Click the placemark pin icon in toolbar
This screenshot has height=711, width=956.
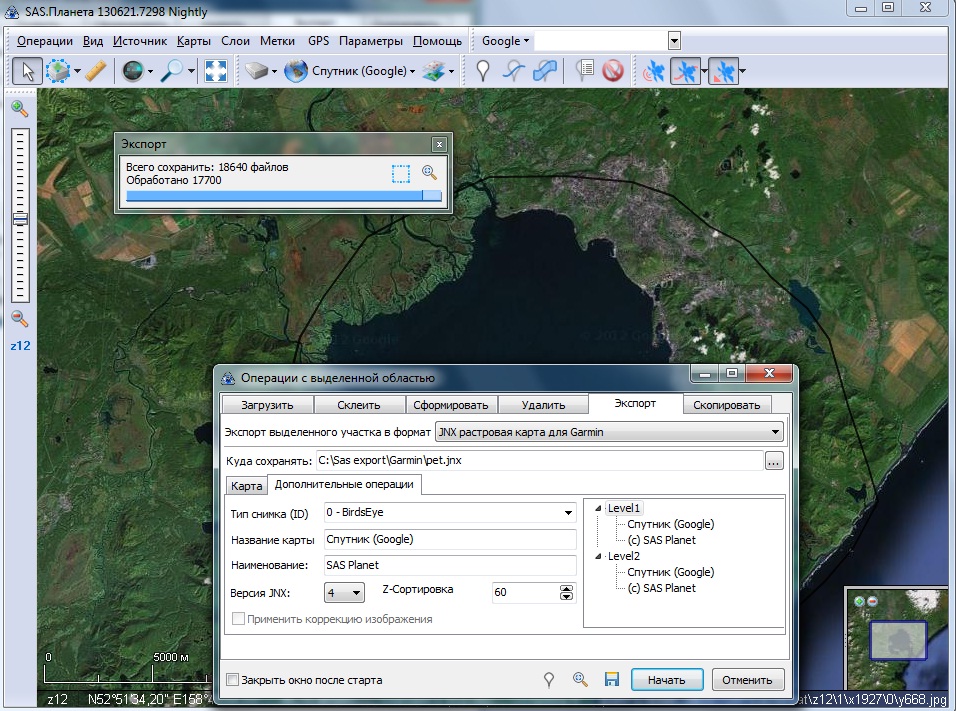(x=483, y=71)
